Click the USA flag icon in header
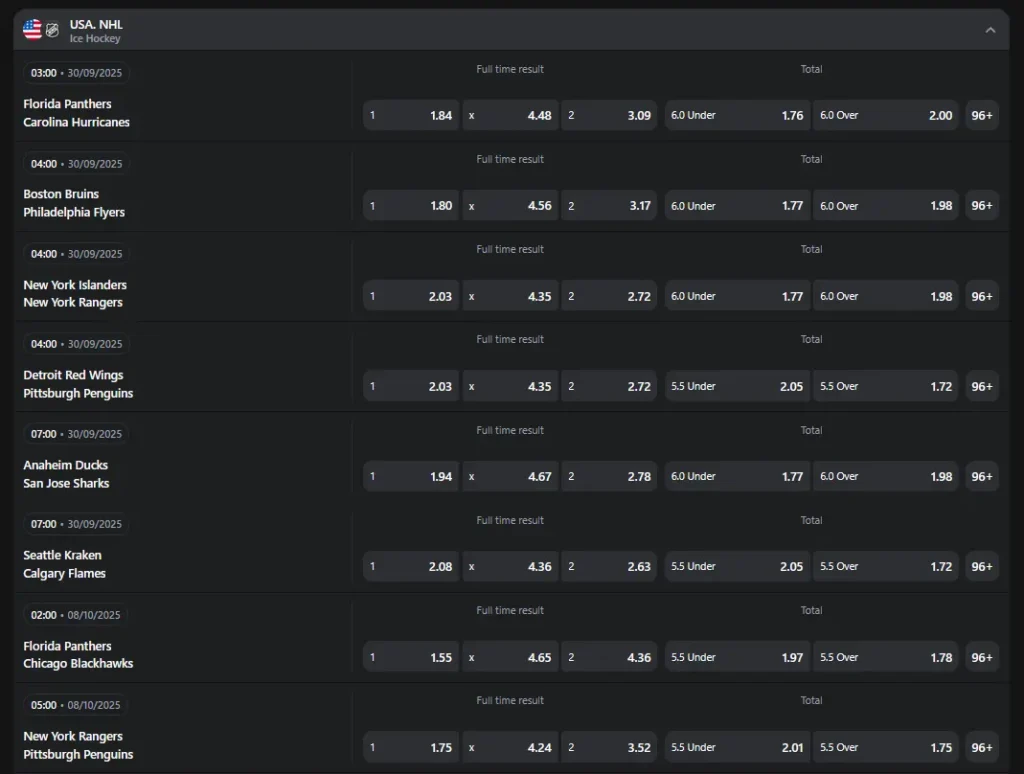This screenshot has width=1024, height=774. pyautogui.click(x=32, y=30)
